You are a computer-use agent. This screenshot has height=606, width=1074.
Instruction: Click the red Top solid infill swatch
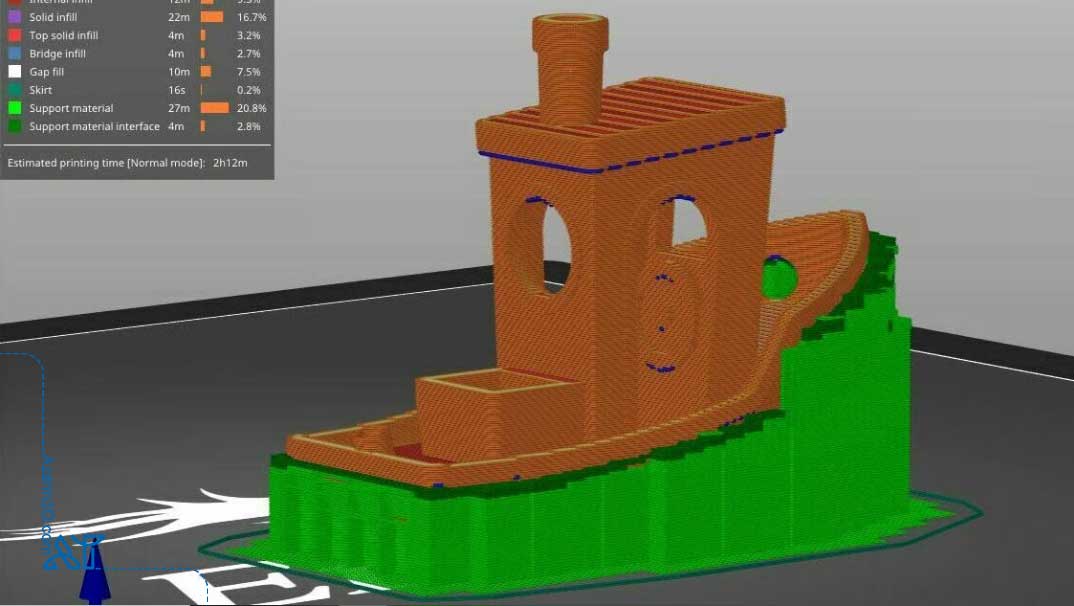pos(14,35)
